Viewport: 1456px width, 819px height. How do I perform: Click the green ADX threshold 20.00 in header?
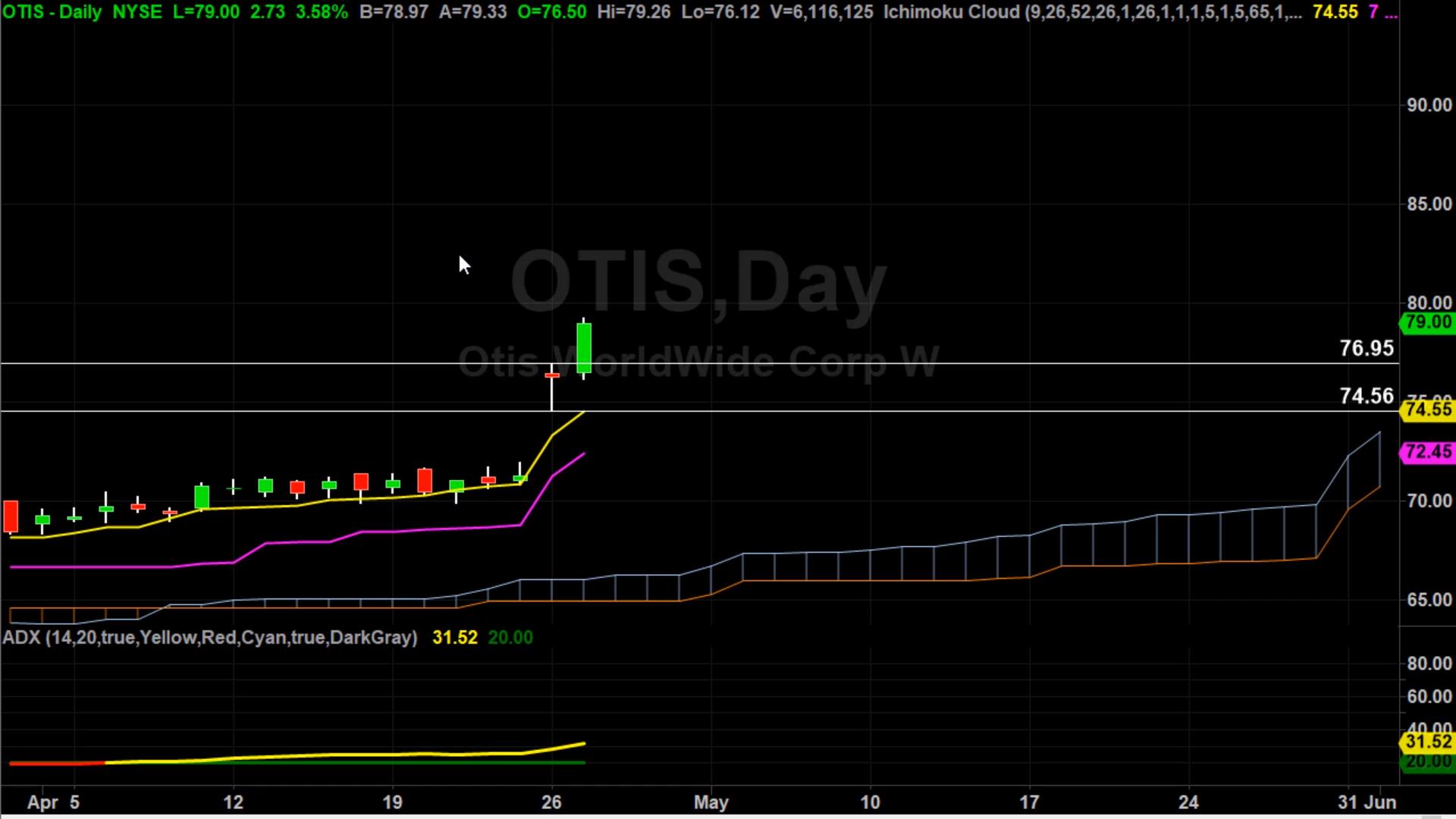click(x=510, y=637)
